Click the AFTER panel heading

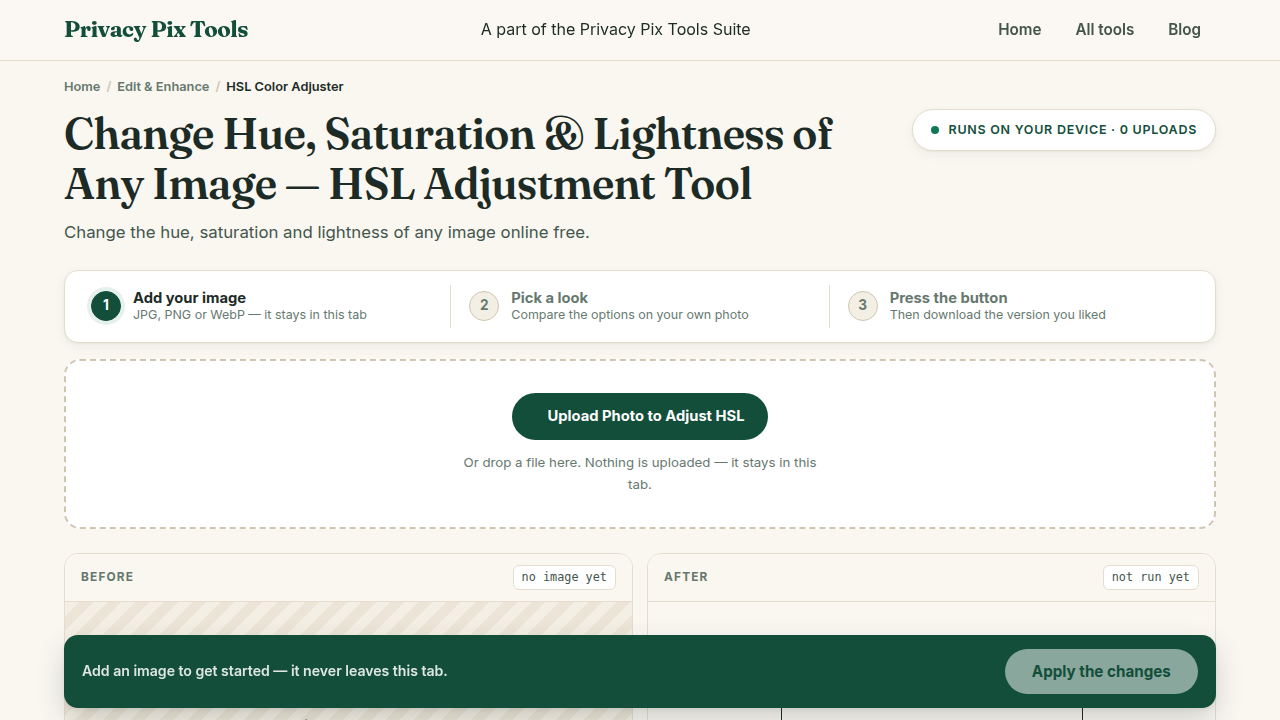686,577
